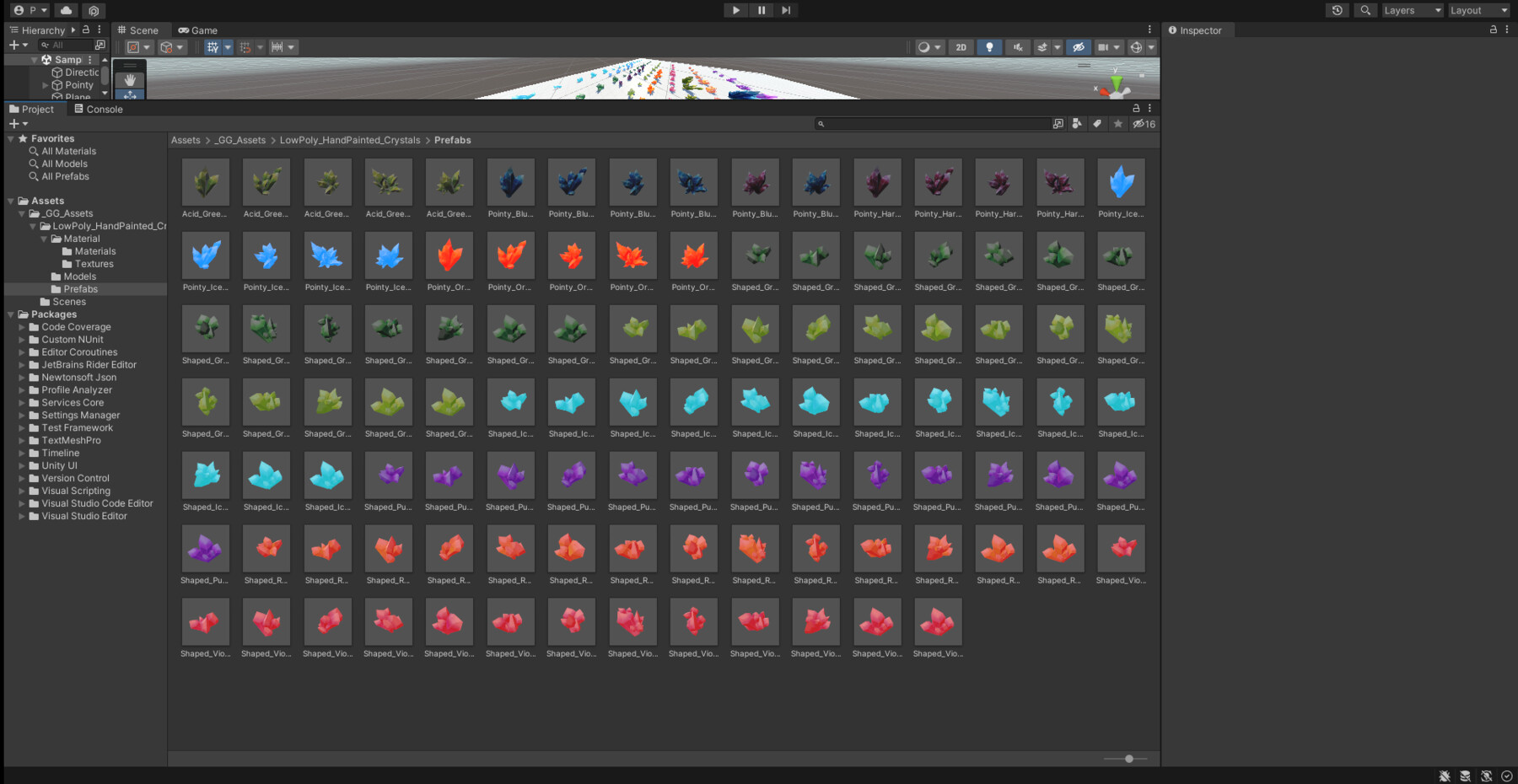1518x784 pixels.
Task: Click the scene visibility eye icon
Action: [1079, 46]
